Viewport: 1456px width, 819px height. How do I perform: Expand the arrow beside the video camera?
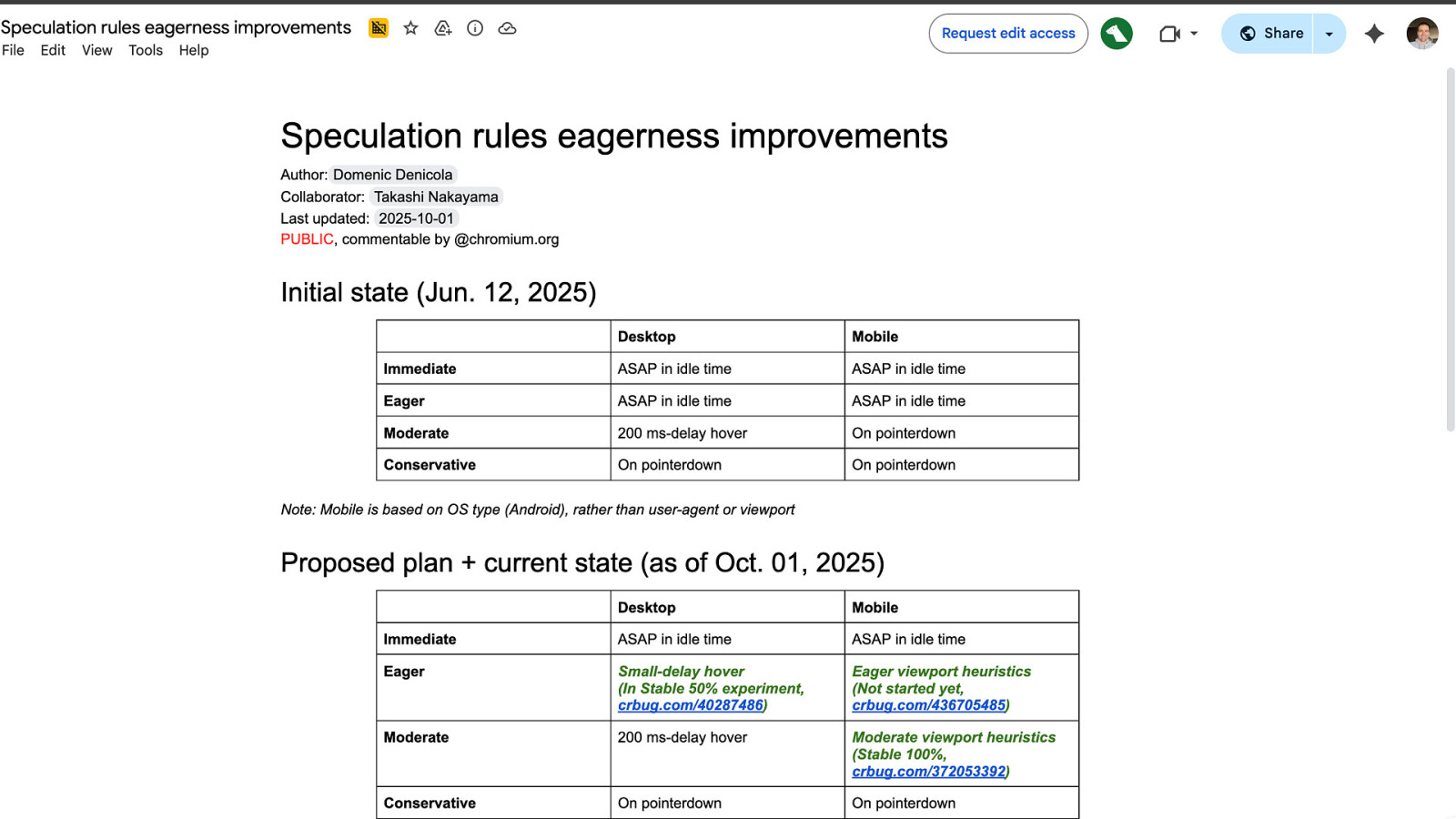click(x=1194, y=34)
